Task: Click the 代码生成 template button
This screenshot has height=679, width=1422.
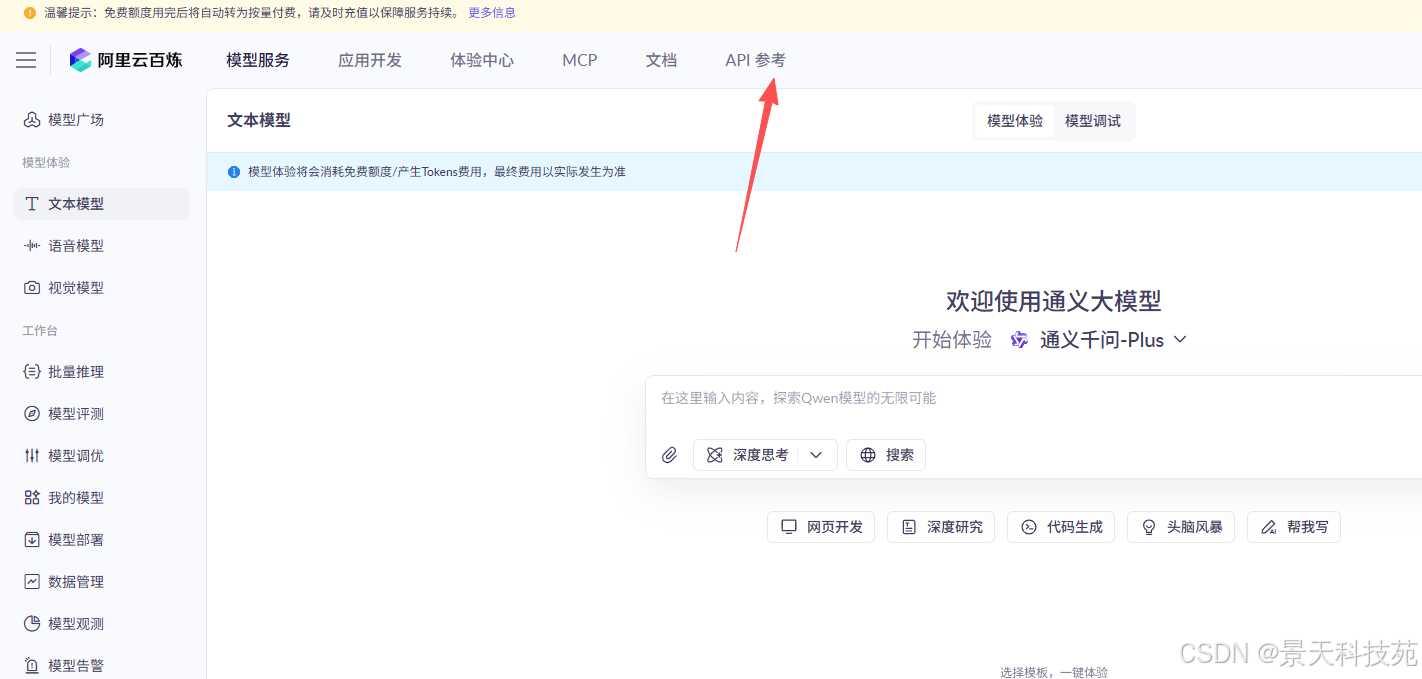Action: point(1061,527)
